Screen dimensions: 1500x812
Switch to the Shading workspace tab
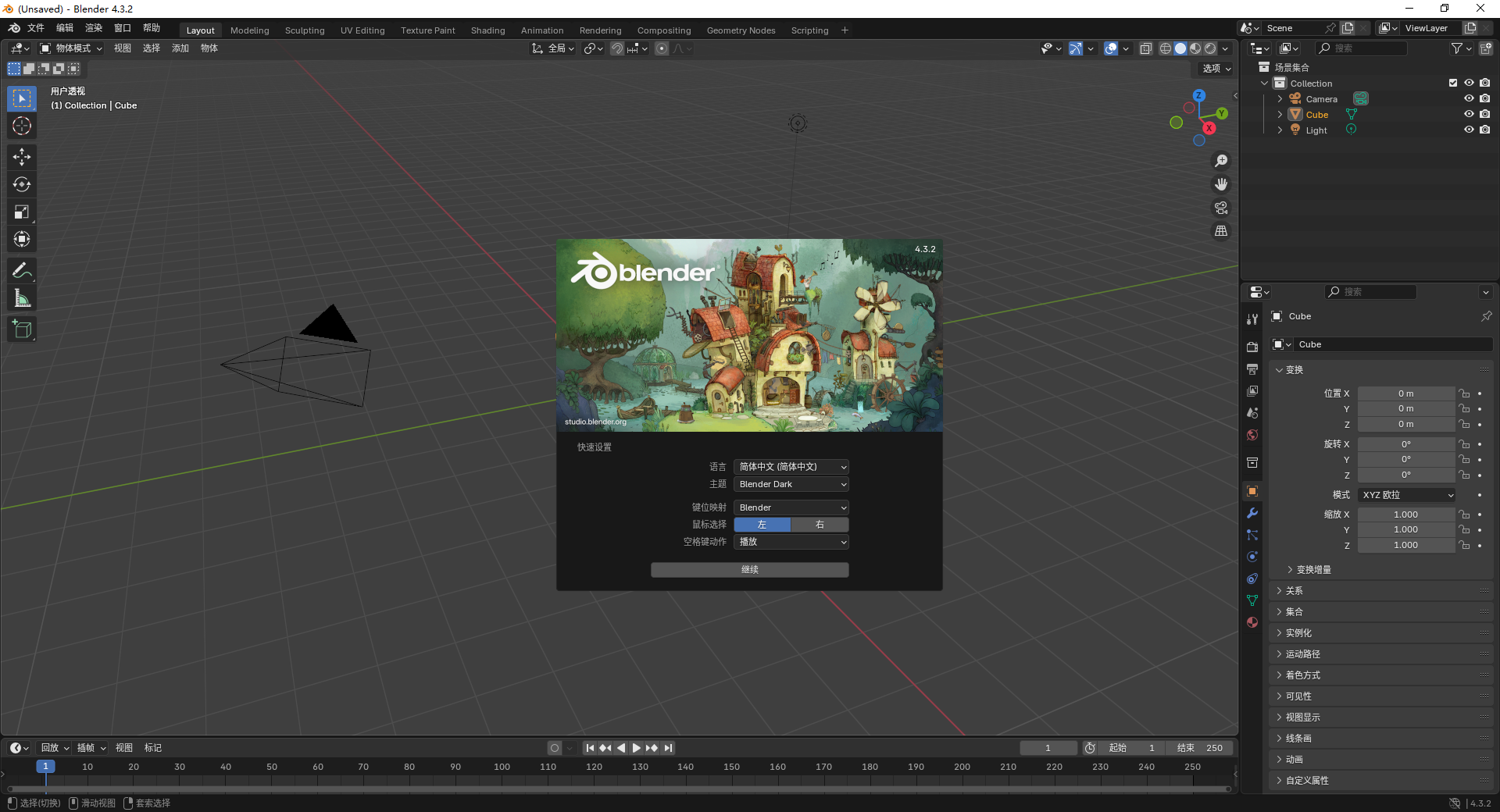click(x=487, y=30)
